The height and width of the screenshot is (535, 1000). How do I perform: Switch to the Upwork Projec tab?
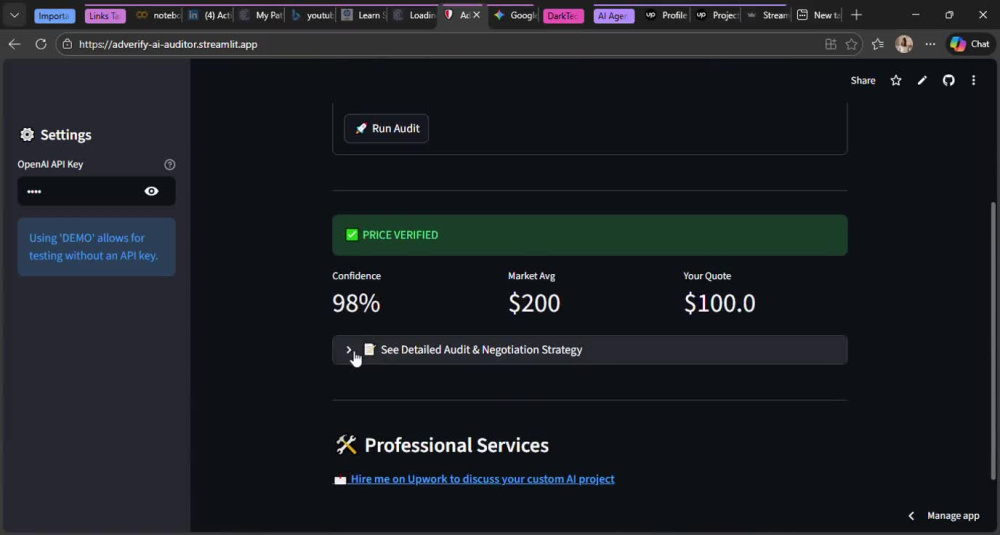coord(717,15)
